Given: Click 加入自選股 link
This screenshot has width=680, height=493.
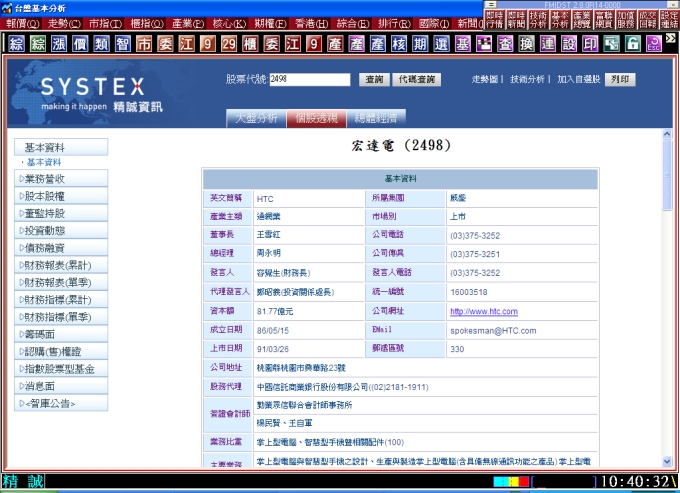Looking at the screenshot, I should point(579,79).
